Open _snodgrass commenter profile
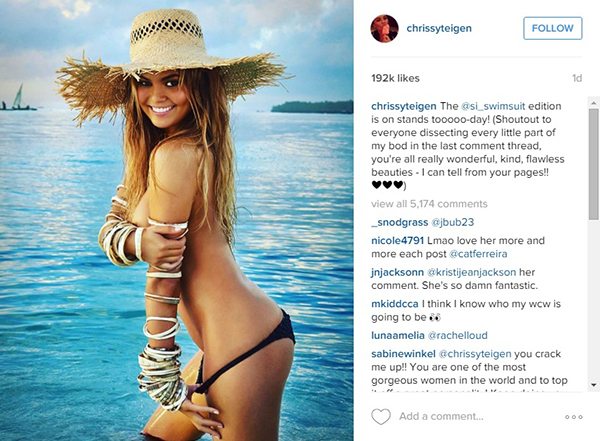 click(399, 222)
